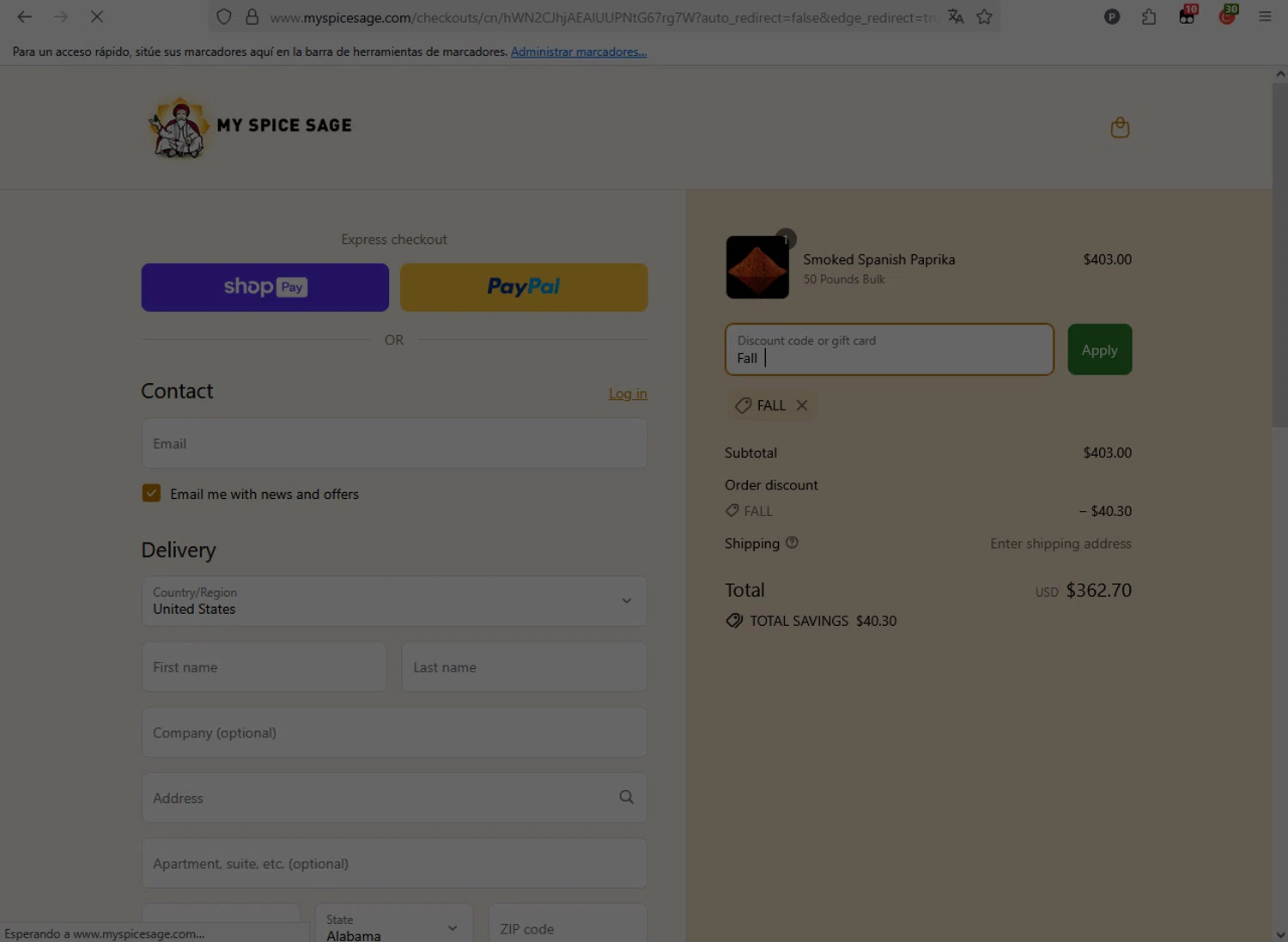Image resolution: width=1288 pixels, height=942 pixels.
Task: Open the browser hamburger menu
Action: pyautogui.click(x=1265, y=16)
